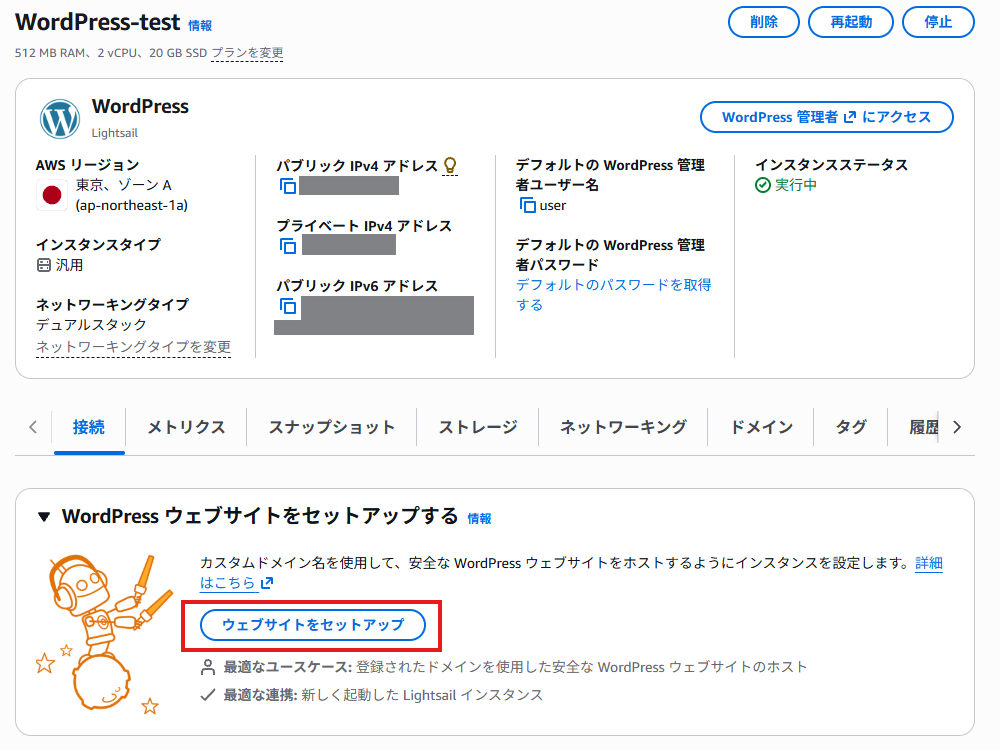Collapse the WordPress website setup section

44,516
